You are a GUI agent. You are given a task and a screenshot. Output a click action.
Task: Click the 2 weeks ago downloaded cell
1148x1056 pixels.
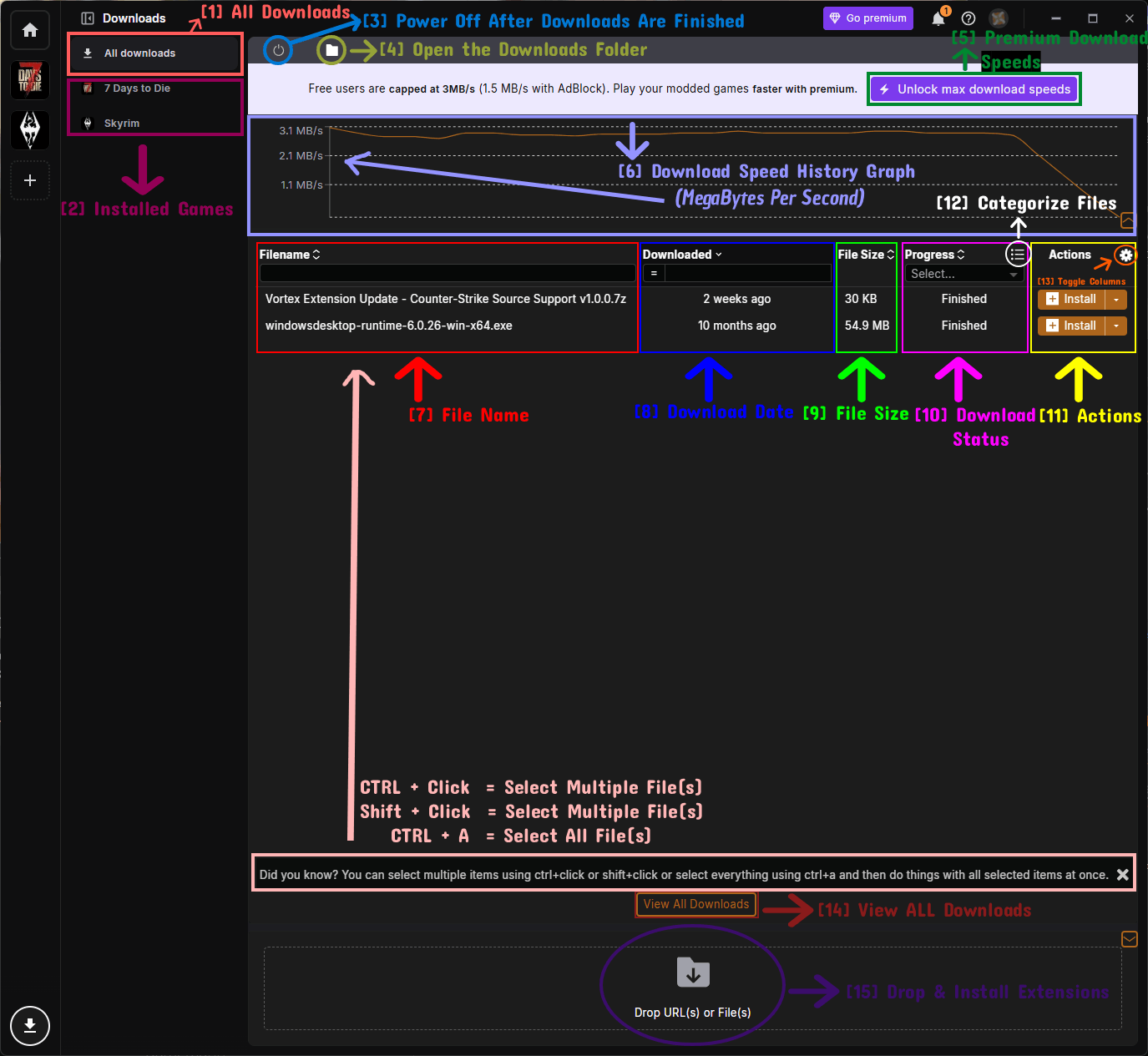pos(736,299)
